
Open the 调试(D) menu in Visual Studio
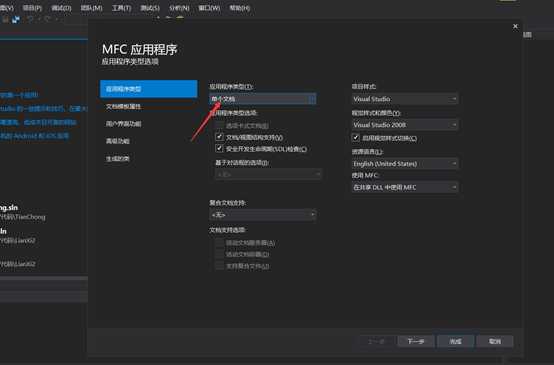click(61, 8)
